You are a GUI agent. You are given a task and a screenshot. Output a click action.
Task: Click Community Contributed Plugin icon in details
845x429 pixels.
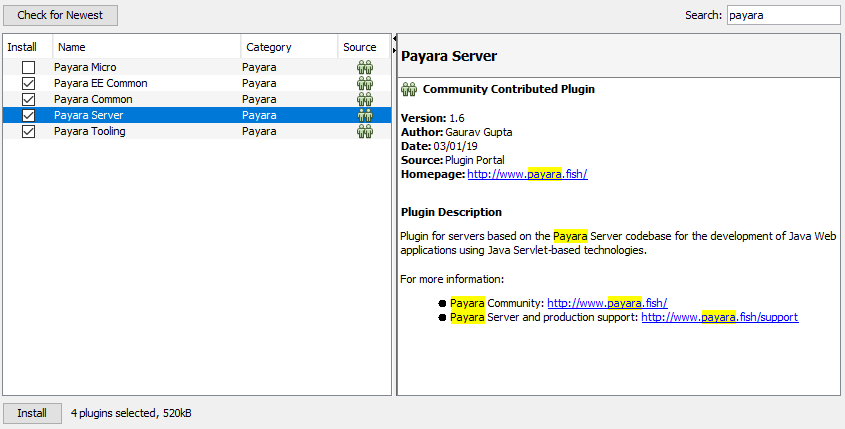pos(408,89)
